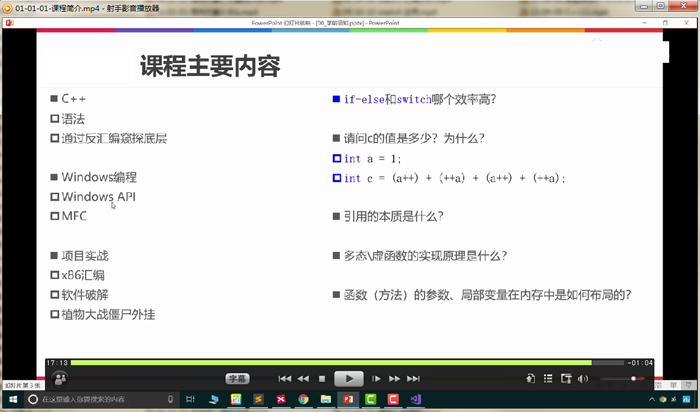
Task: Click the 'int a = 1;' code line
Action: click(x=373, y=158)
